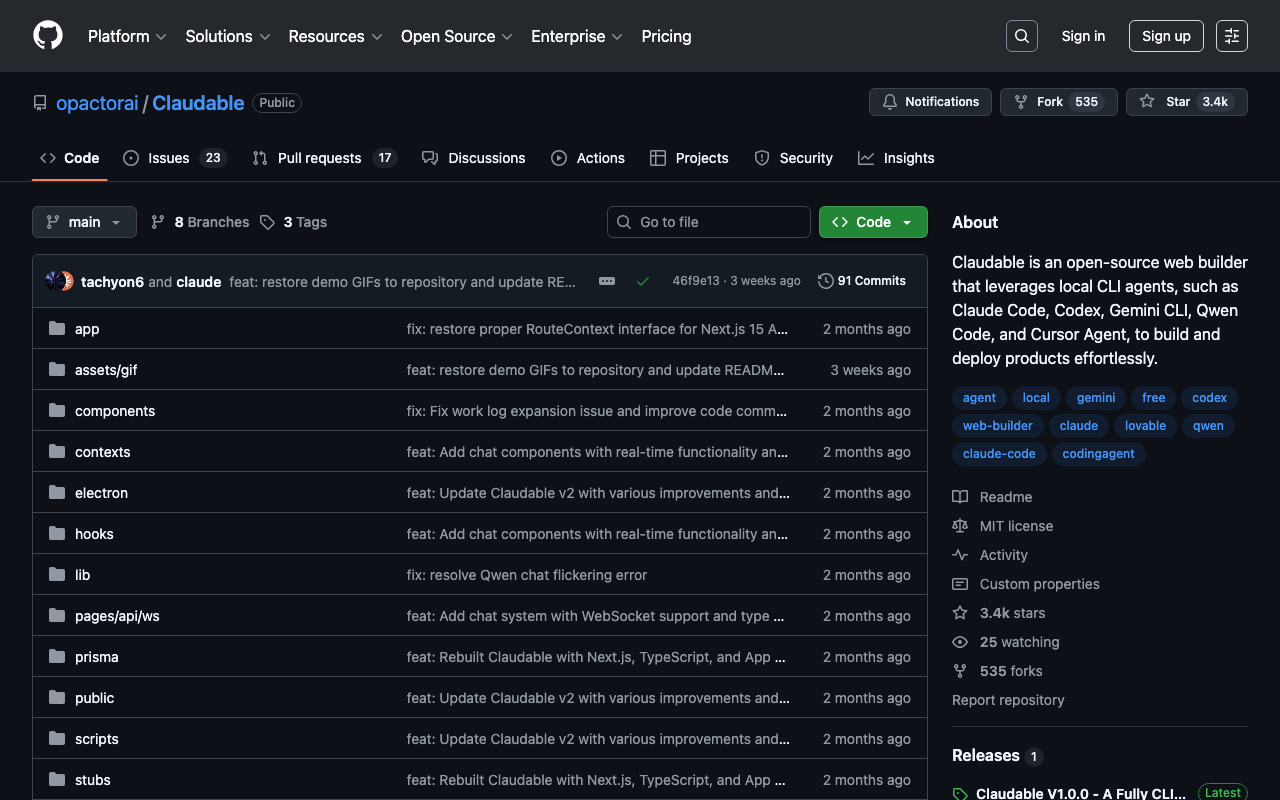The image size is (1280, 800).
Task: Focus the Go to file field
Action: (709, 222)
